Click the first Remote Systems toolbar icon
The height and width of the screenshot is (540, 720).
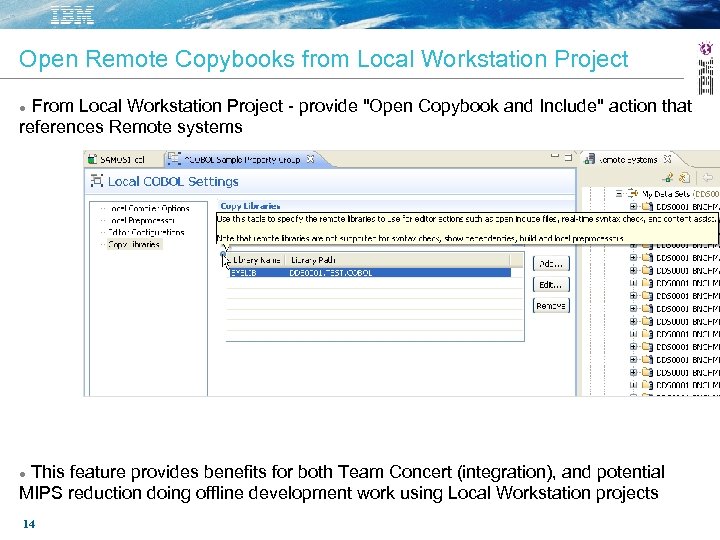point(668,178)
